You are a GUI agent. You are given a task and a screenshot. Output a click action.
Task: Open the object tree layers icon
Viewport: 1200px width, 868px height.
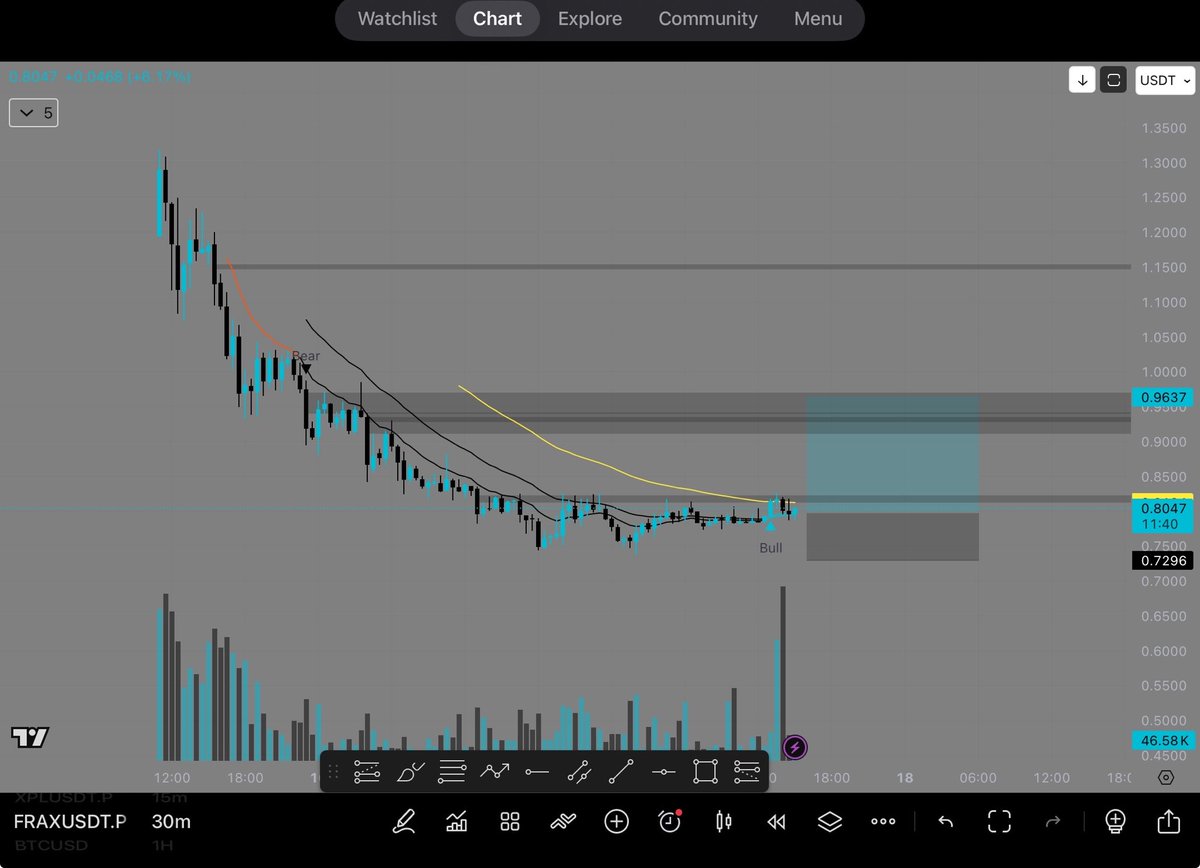(829, 822)
